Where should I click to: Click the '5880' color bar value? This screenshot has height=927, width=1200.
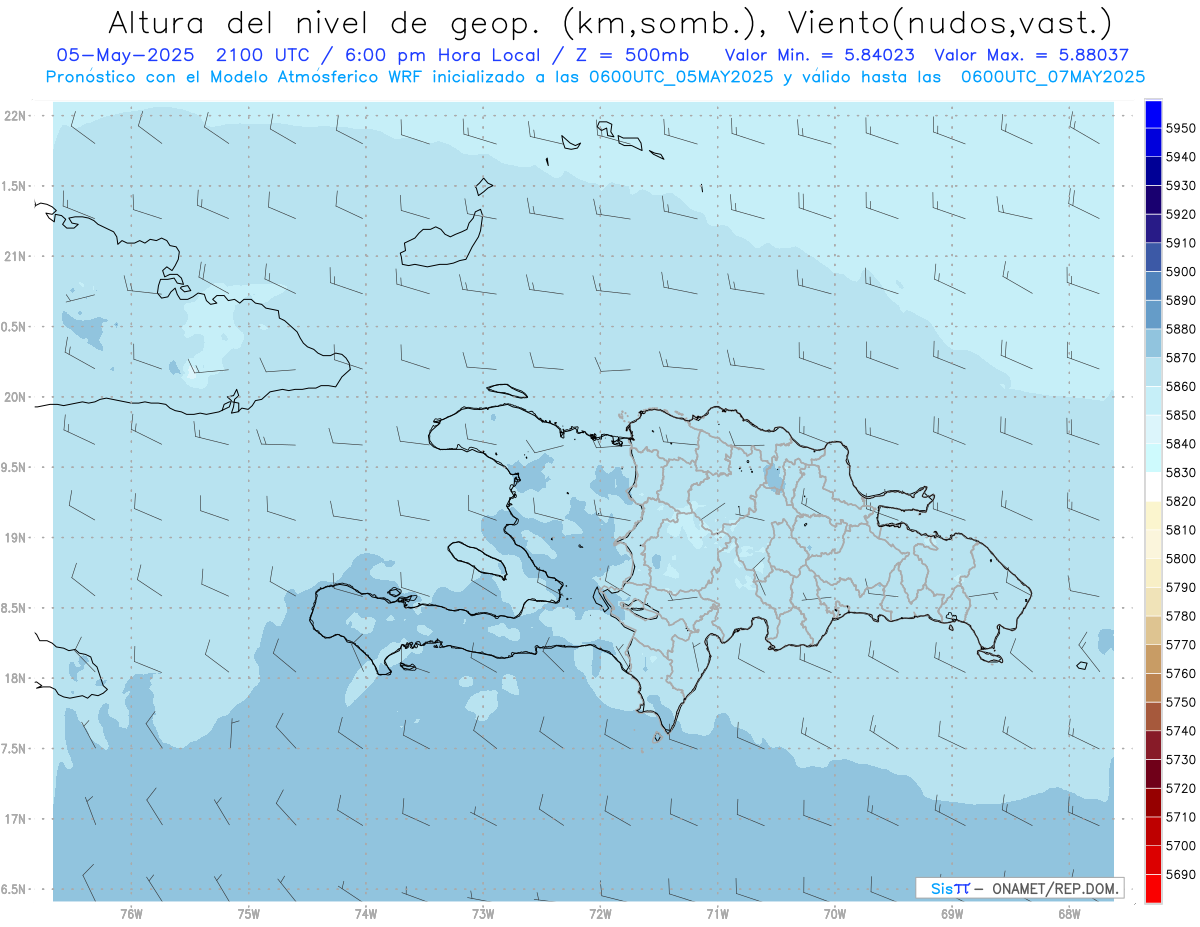pos(1181,329)
